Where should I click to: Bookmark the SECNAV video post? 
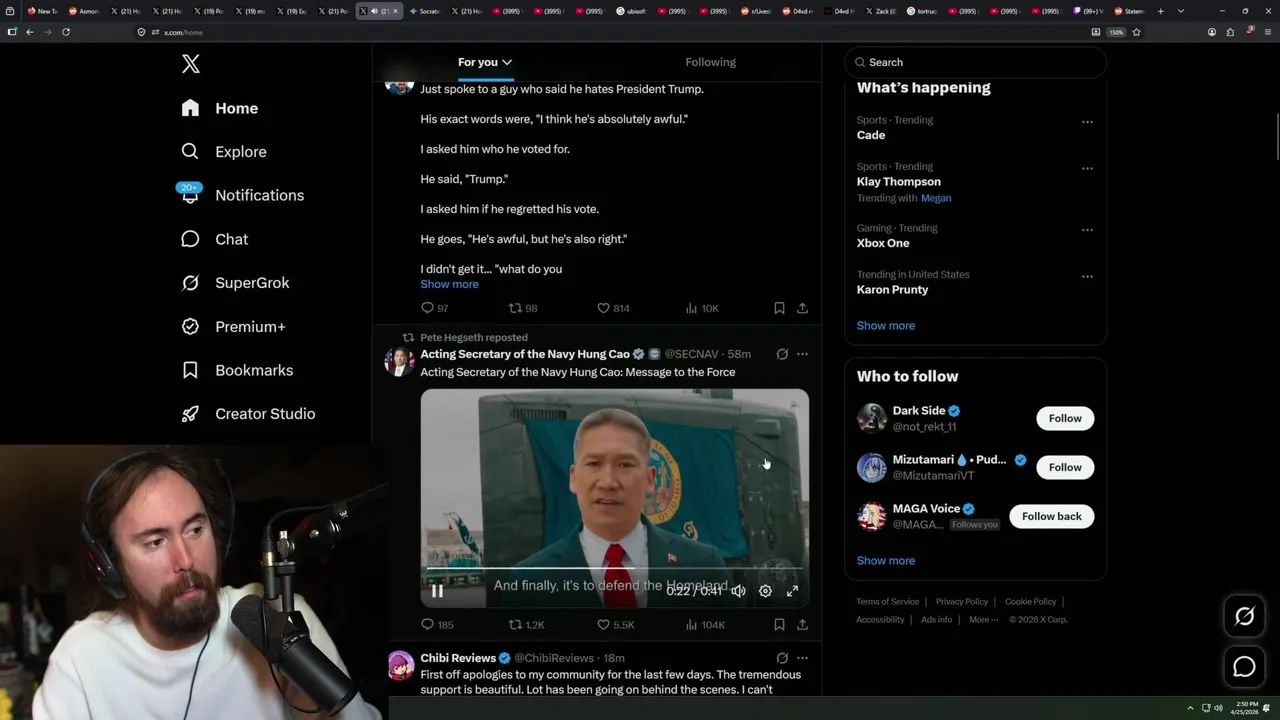coord(779,625)
